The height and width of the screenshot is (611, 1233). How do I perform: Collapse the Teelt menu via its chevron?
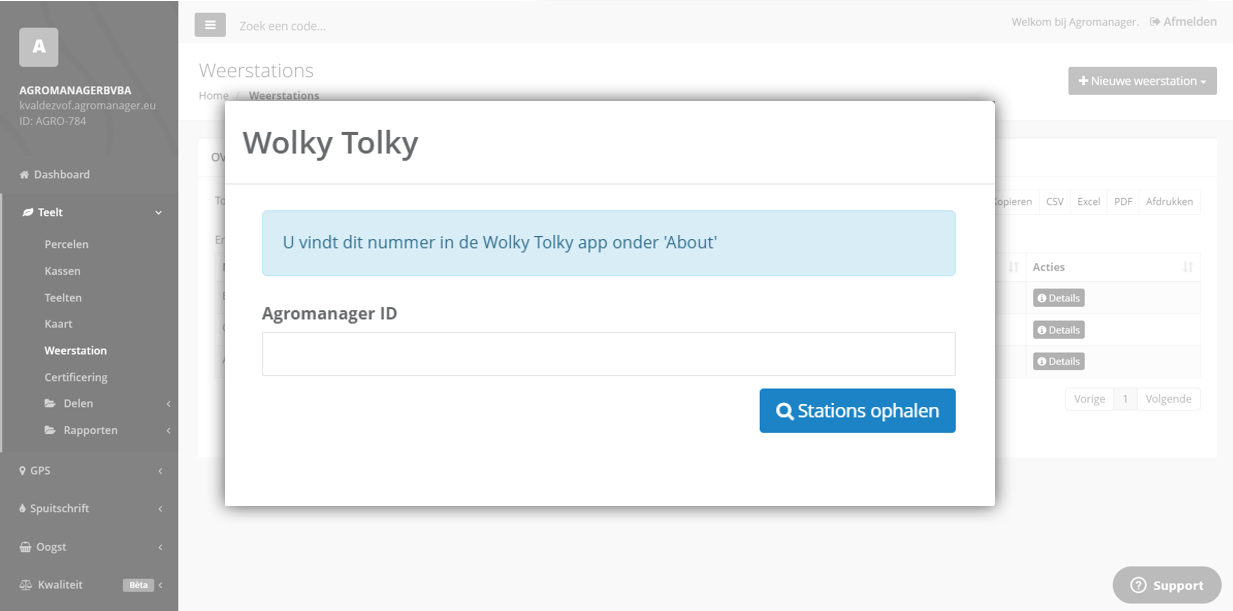click(x=158, y=212)
